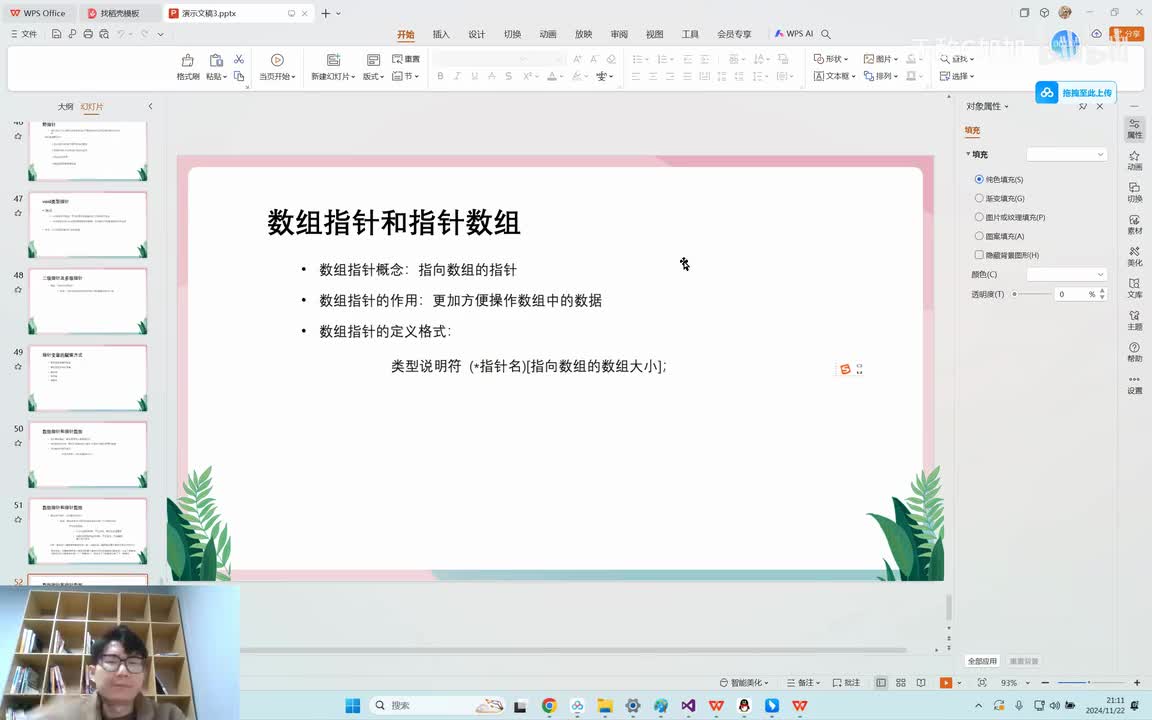Viewport: 1152px width, 720px height.
Task: Open the Animation (动画) ribbon tab
Action: click(548, 35)
